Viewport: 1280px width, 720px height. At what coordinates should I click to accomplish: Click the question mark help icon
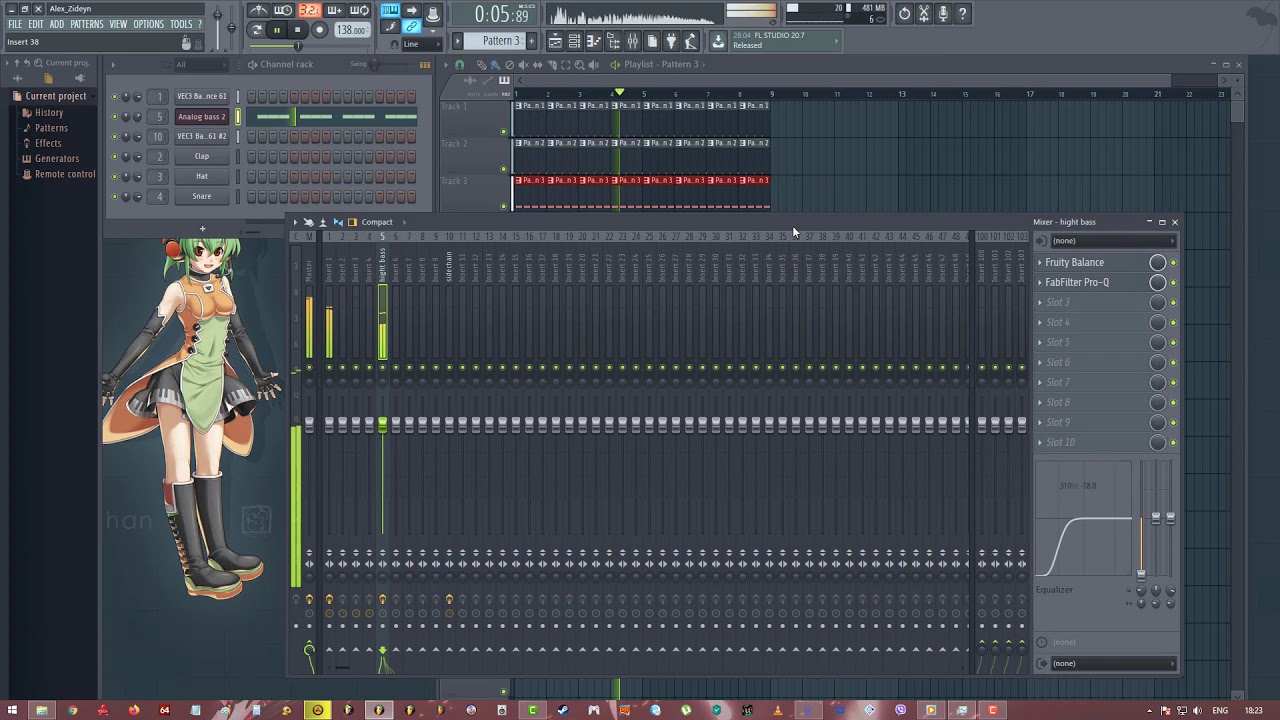tap(962, 13)
